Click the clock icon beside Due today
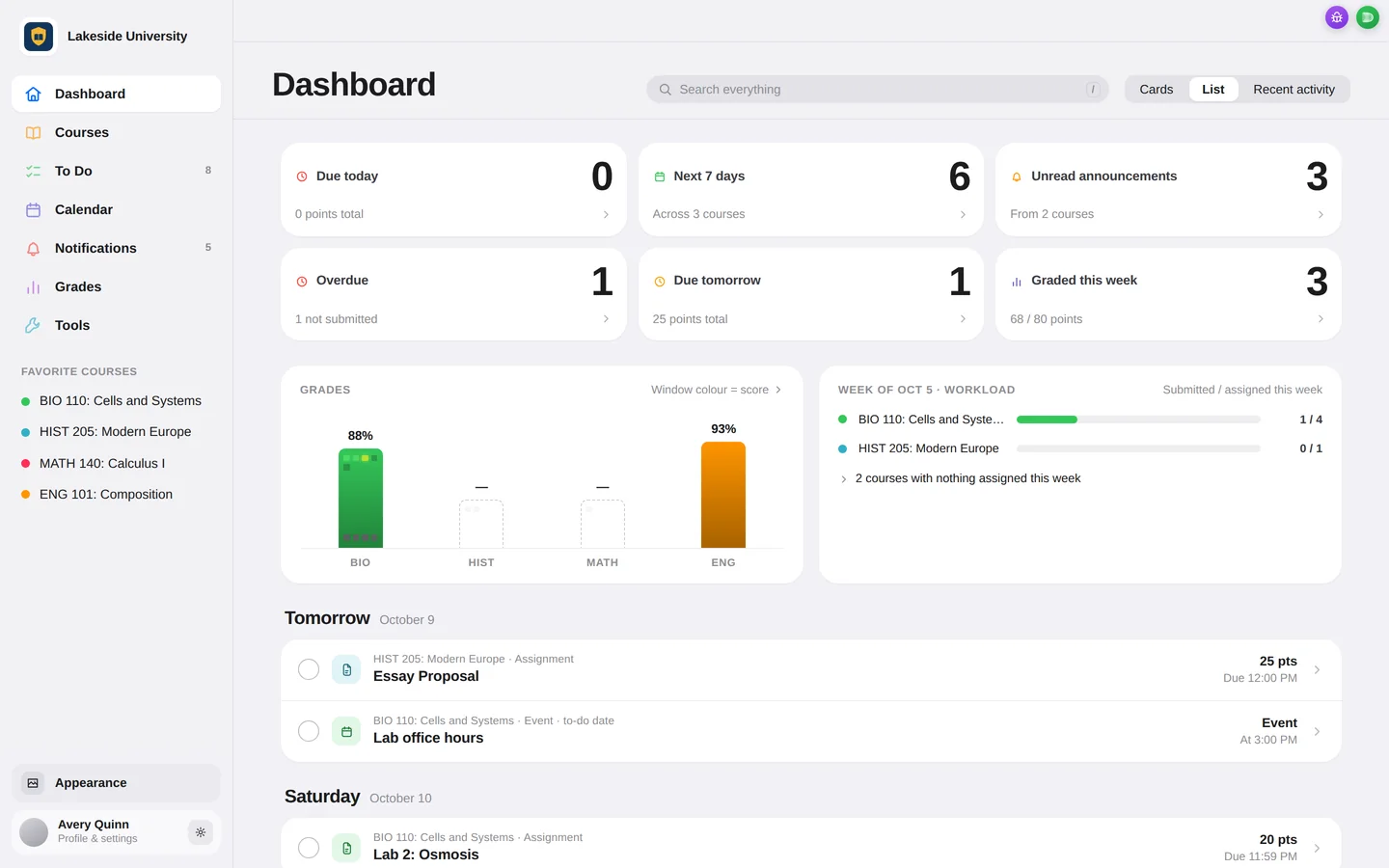 click(302, 176)
